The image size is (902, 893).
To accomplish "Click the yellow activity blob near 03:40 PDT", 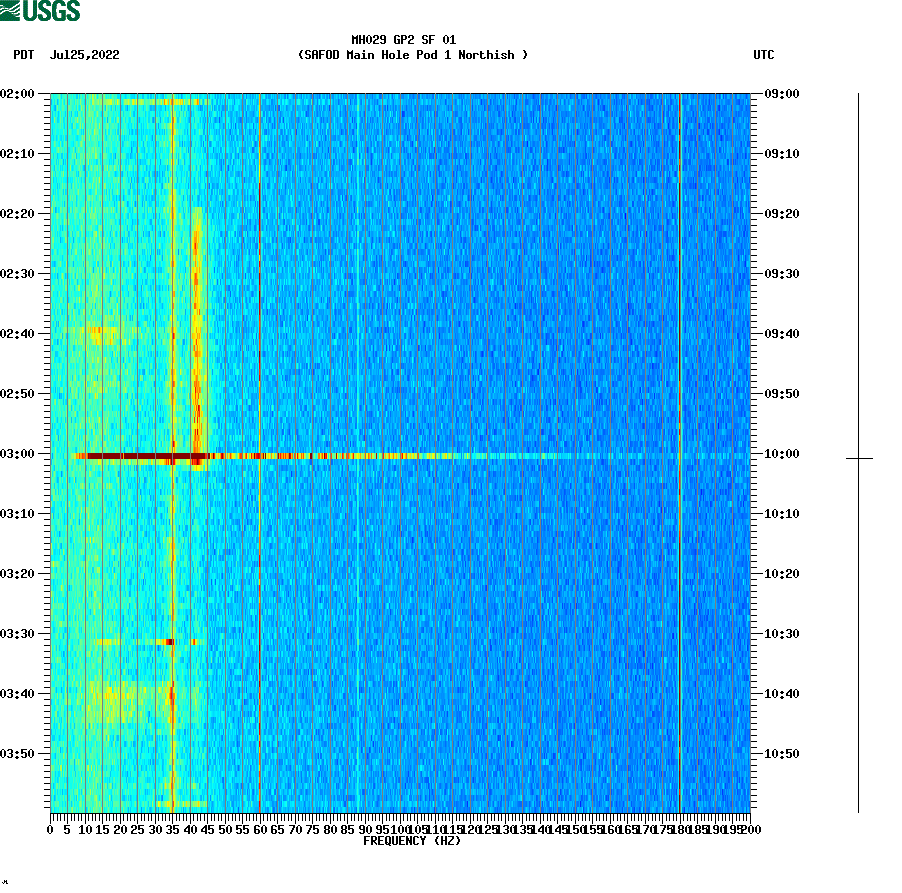I will [110, 695].
